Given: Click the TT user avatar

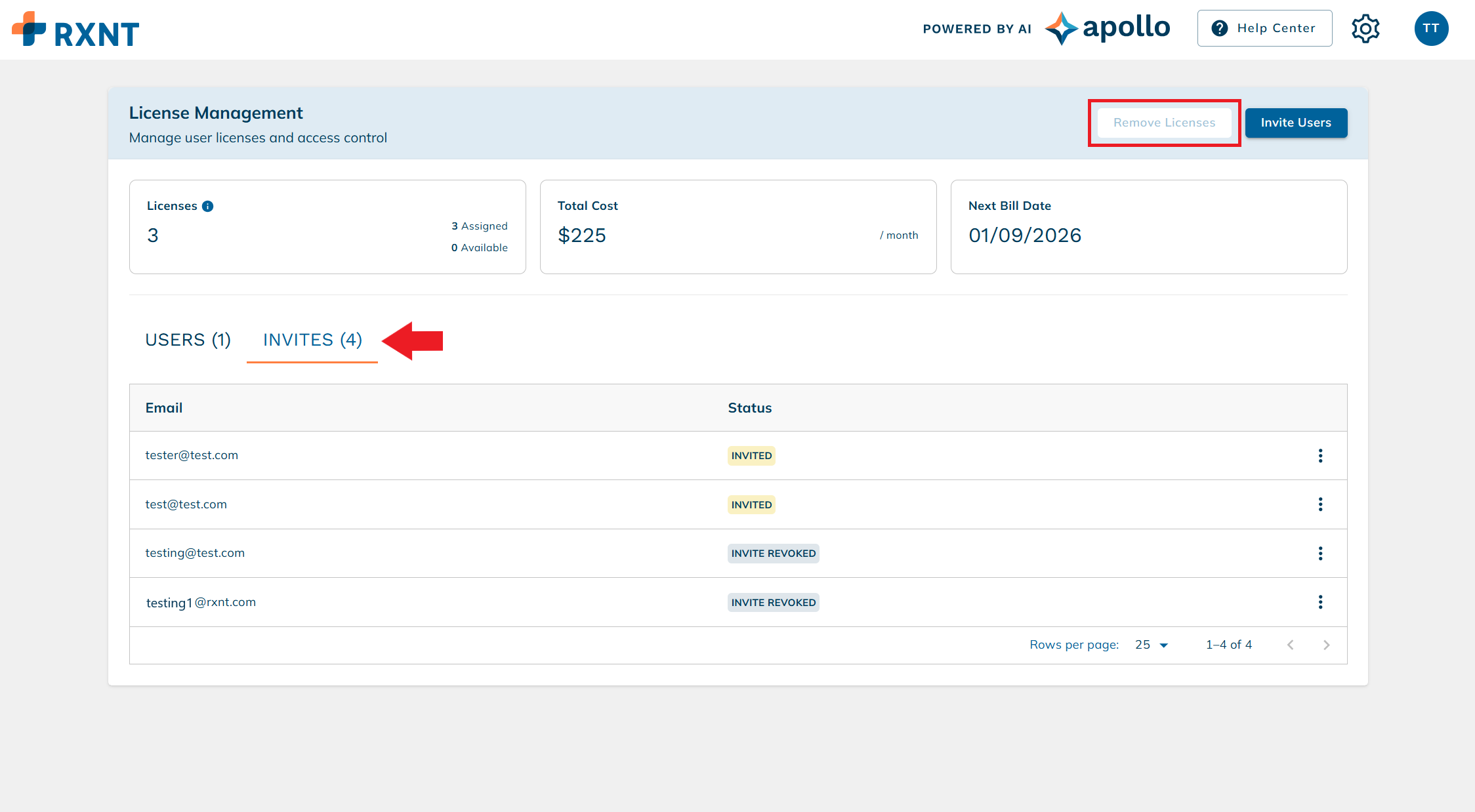Looking at the screenshot, I should 1431,29.
